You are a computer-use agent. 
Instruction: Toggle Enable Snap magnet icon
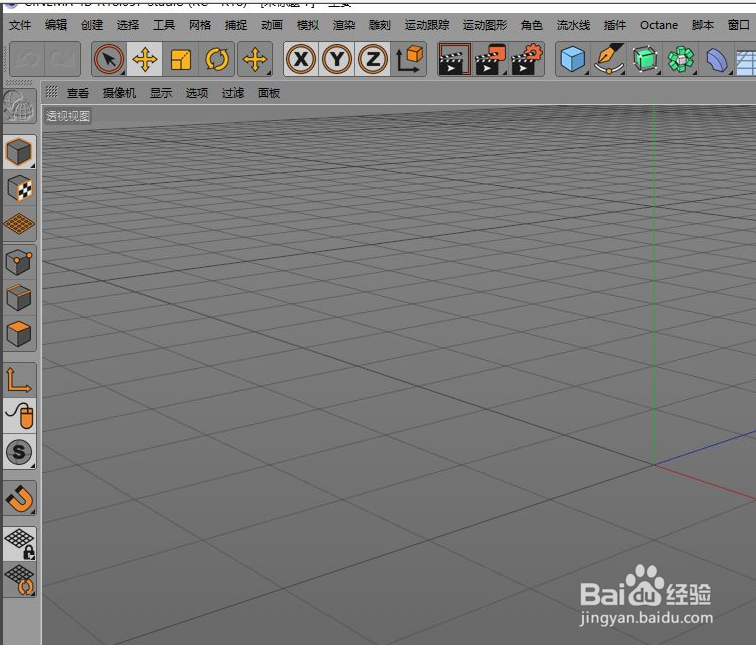pyautogui.click(x=19, y=498)
